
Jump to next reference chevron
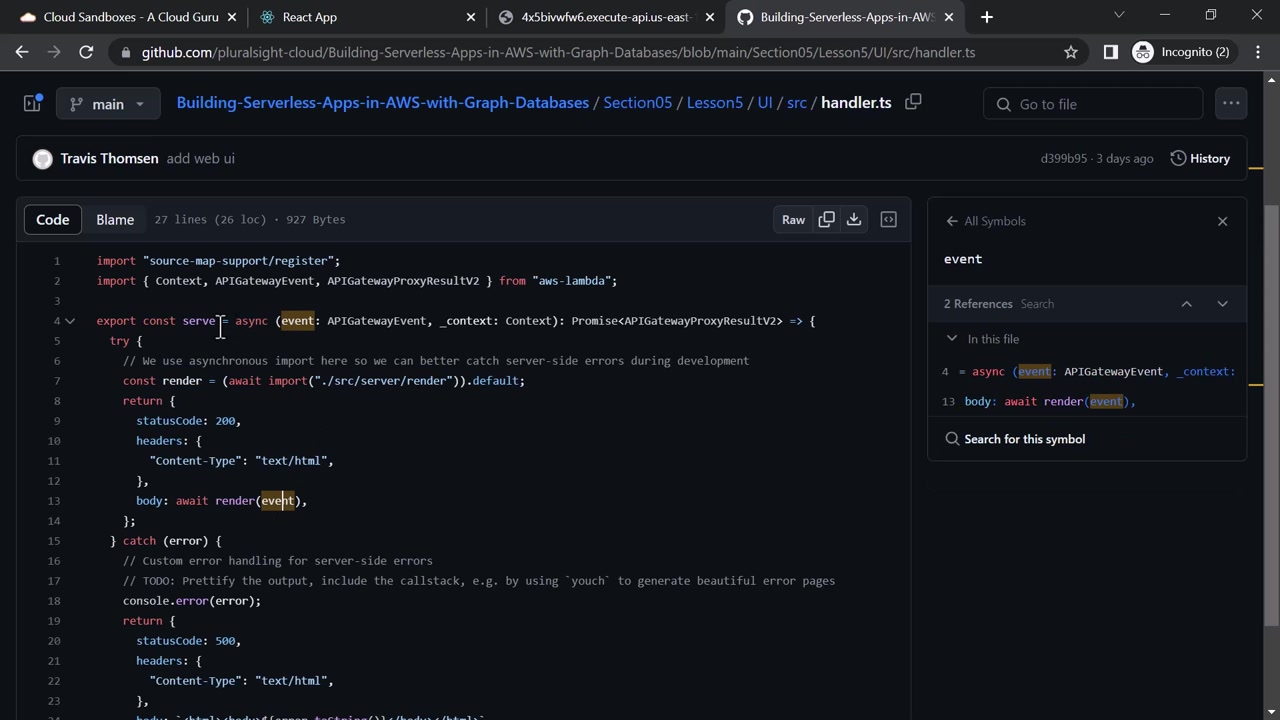pos(1222,304)
